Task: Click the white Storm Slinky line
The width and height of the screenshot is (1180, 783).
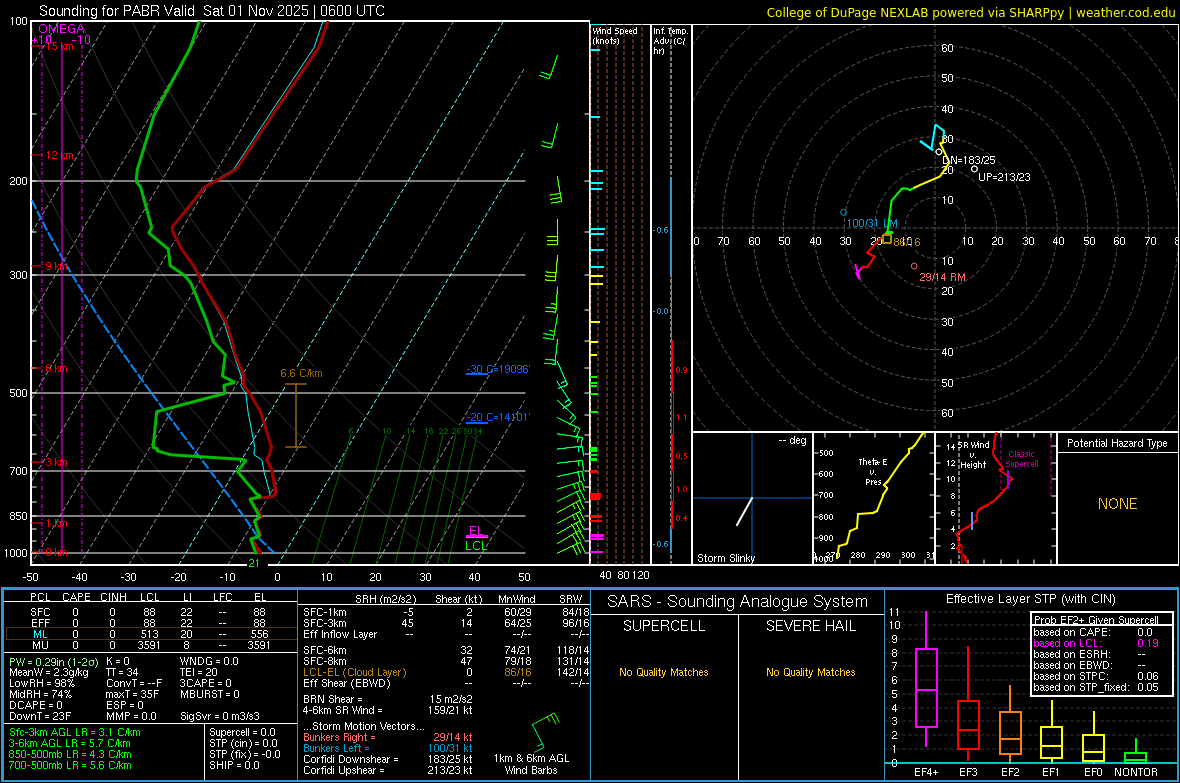Action: 744,511
